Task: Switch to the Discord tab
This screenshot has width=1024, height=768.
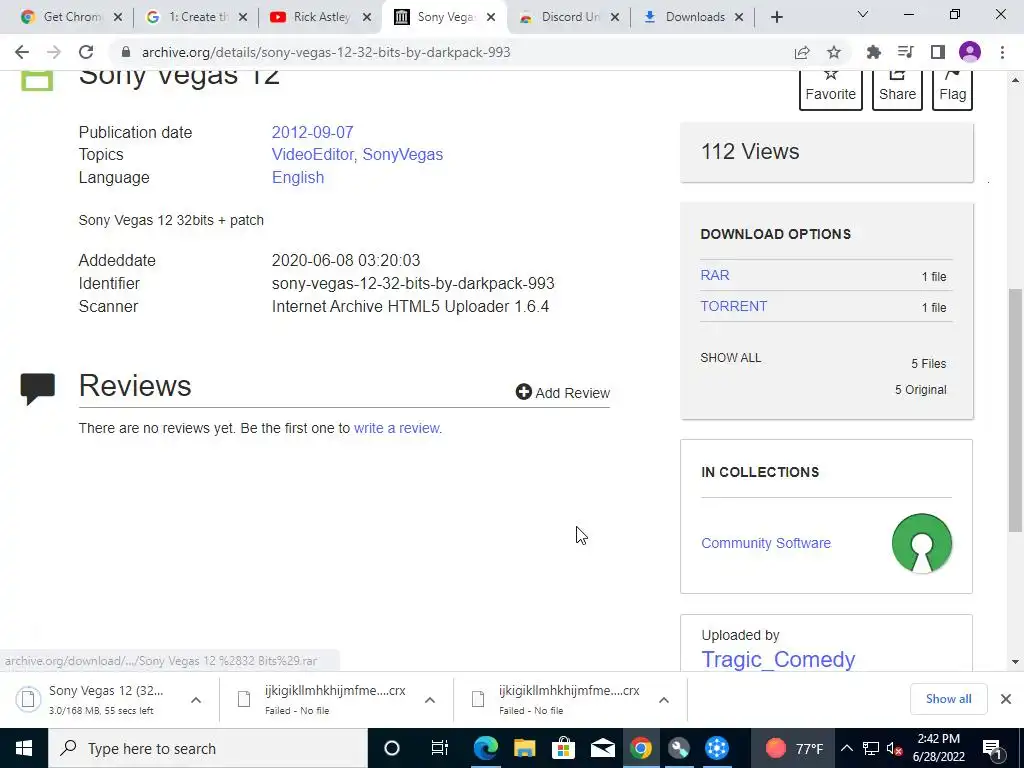Action: click(x=560, y=17)
